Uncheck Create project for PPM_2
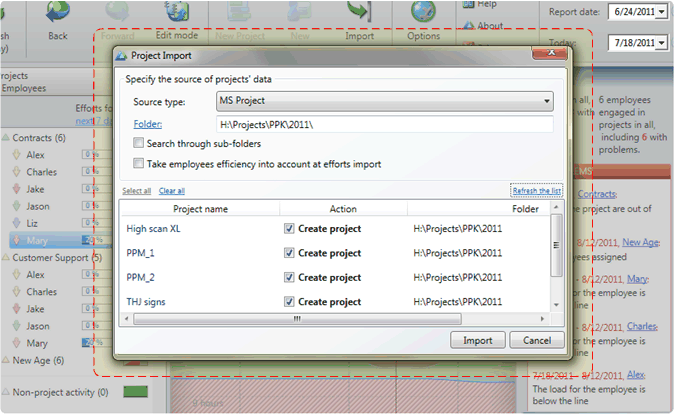 click(x=289, y=278)
